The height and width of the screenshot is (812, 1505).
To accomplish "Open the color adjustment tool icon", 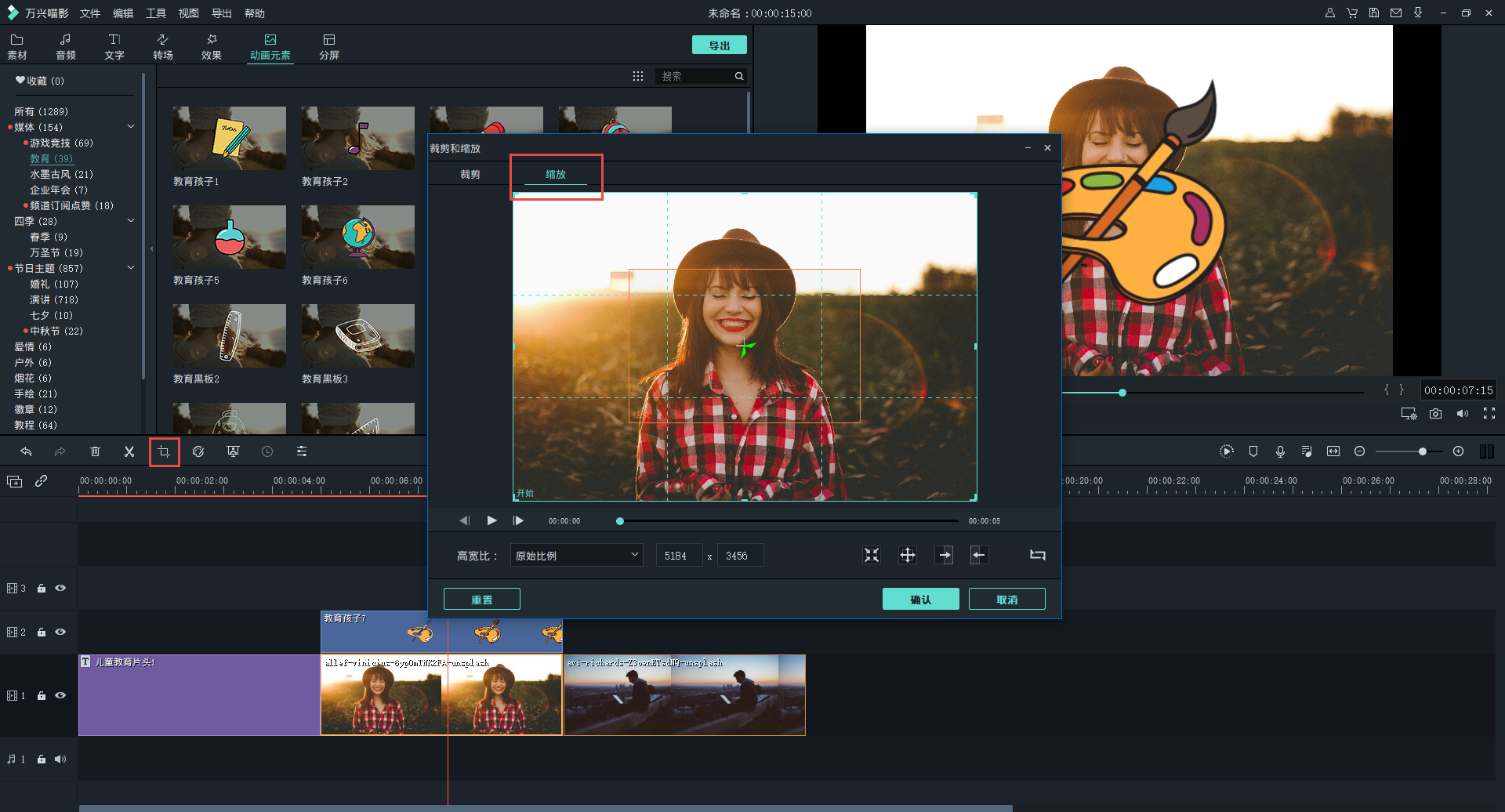I will click(x=198, y=451).
